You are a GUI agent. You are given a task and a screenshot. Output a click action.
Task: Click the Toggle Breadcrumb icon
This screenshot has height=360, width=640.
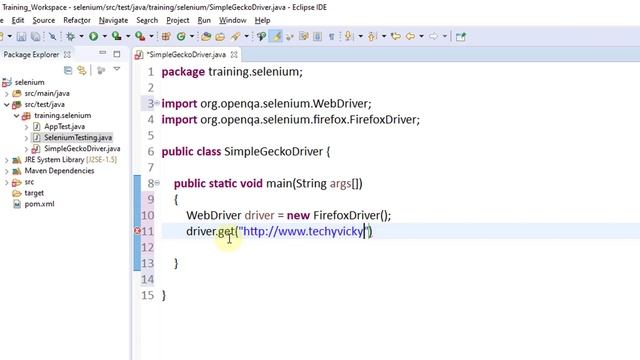261,37
